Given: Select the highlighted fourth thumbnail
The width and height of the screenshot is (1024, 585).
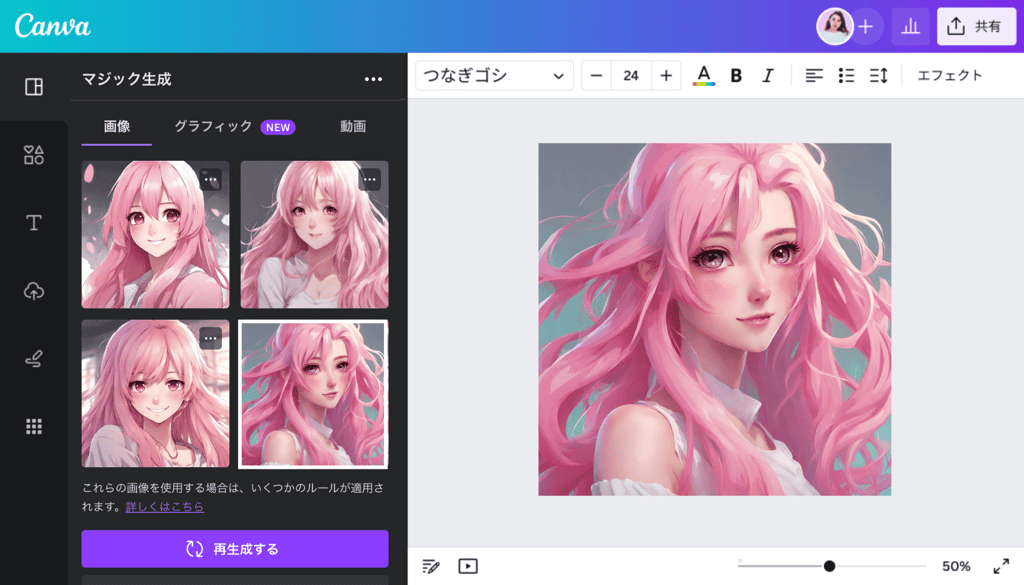Looking at the screenshot, I should pos(313,394).
